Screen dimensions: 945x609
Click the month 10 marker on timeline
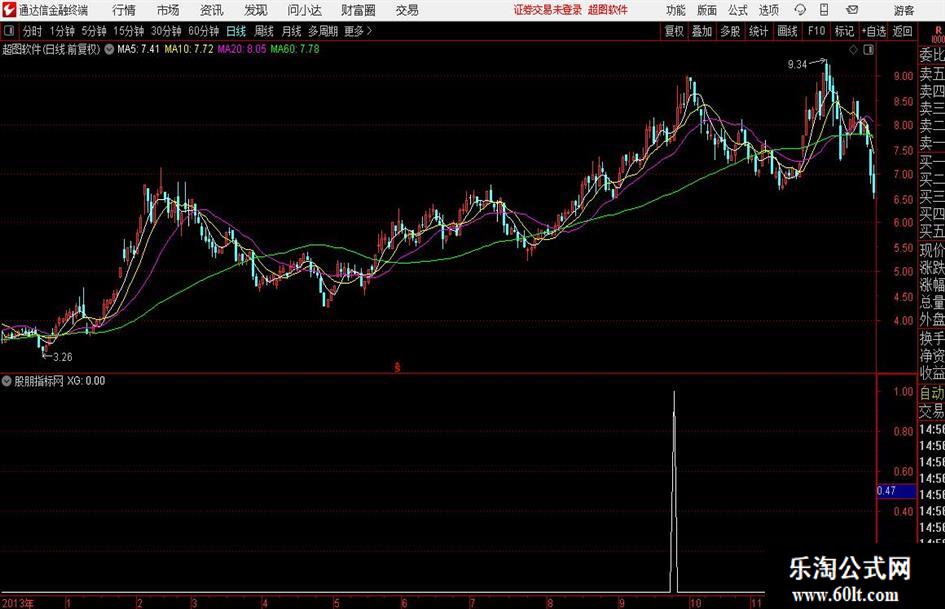695,603
